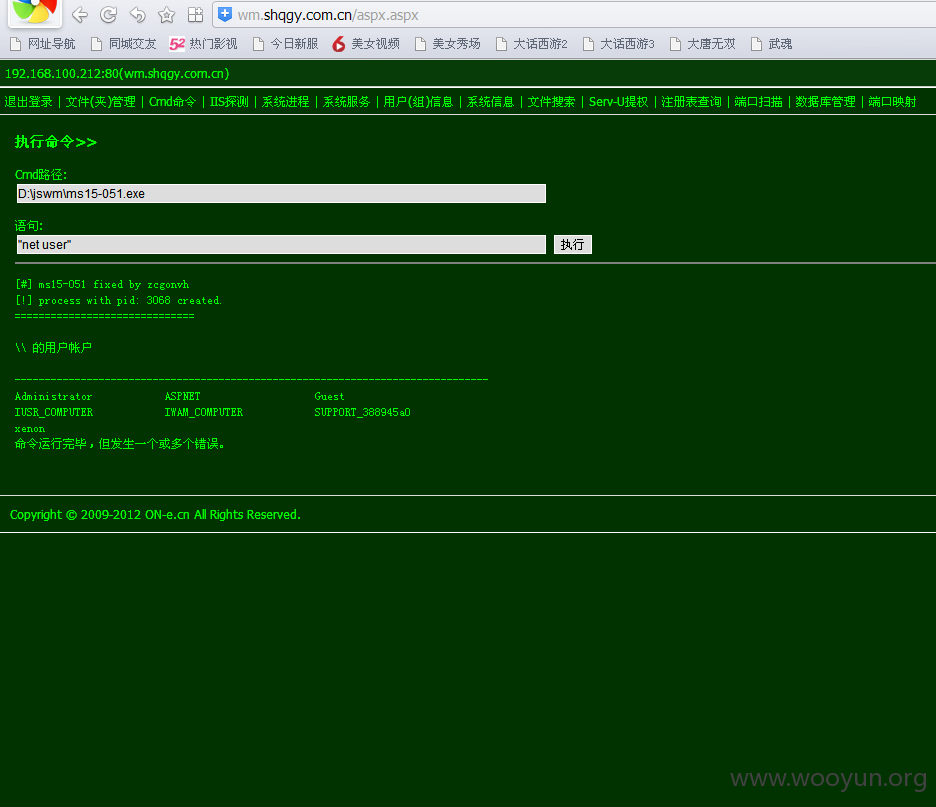Open the 网址导航 bookmark
This screenshot has width=936, height=807.
(x=43, y=44)
